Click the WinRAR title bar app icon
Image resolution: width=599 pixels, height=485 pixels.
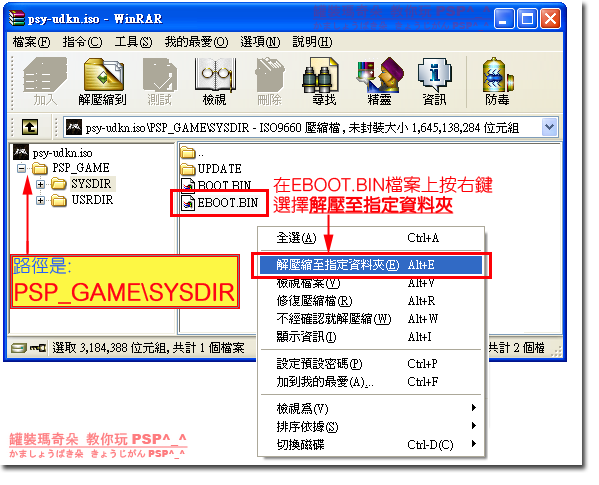[16, 18]
